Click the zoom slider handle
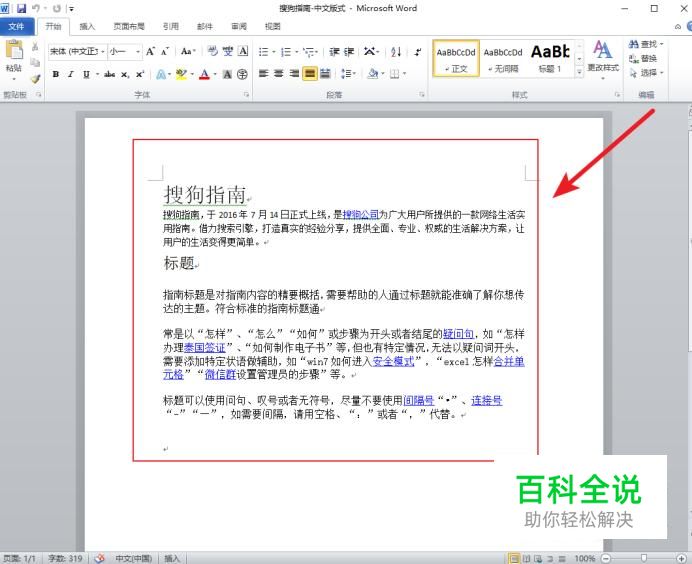The height and width of the screenshot is (564, 692). (644, 558)
